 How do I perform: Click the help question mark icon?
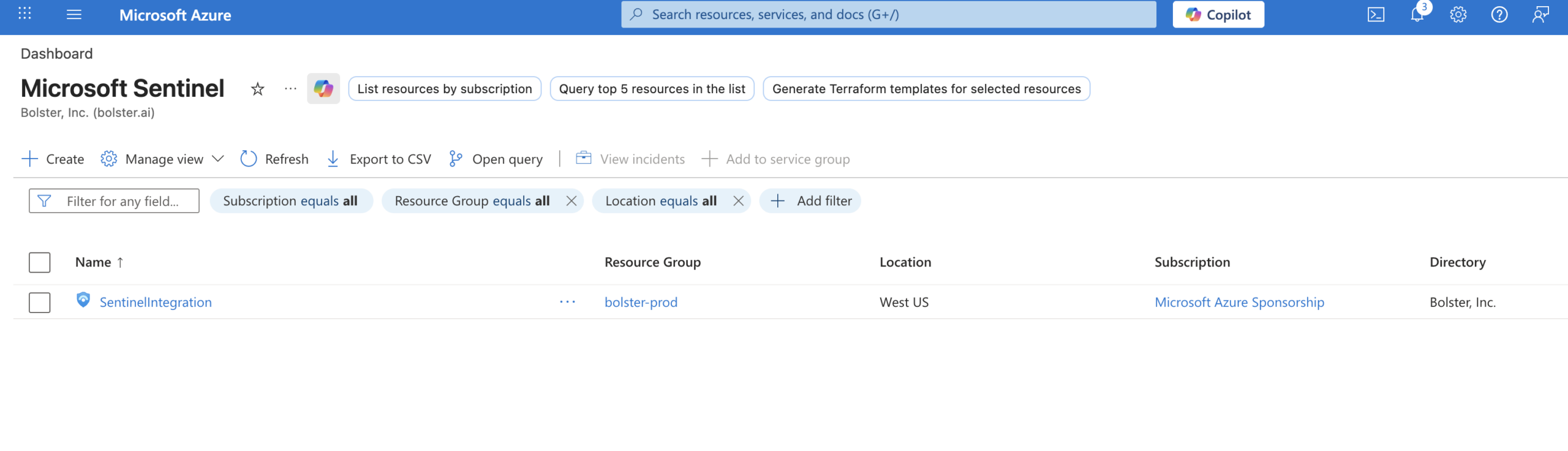[1499, 15]
